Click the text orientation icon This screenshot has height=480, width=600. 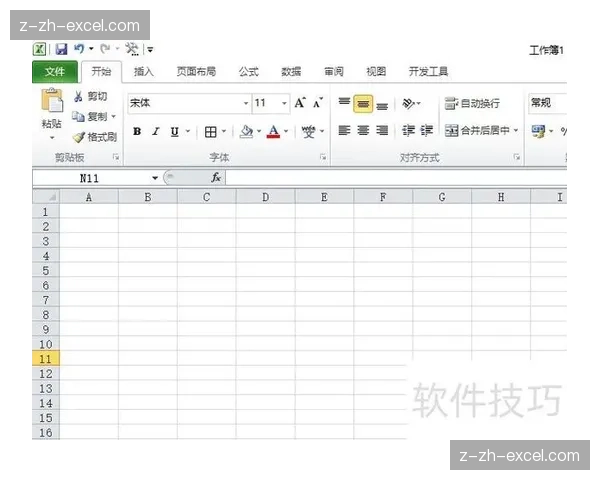point(409,103)
